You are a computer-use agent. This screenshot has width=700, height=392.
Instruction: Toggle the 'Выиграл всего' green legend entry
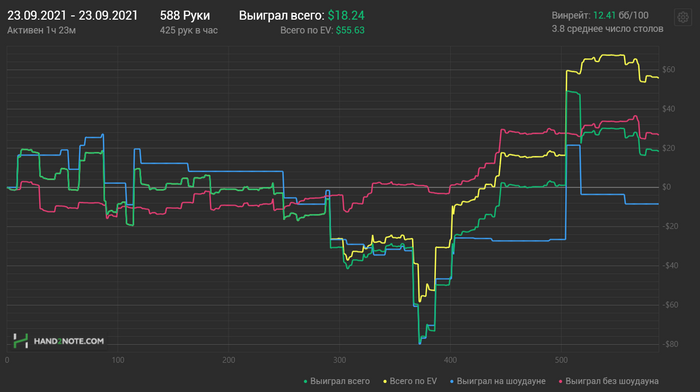337,381
